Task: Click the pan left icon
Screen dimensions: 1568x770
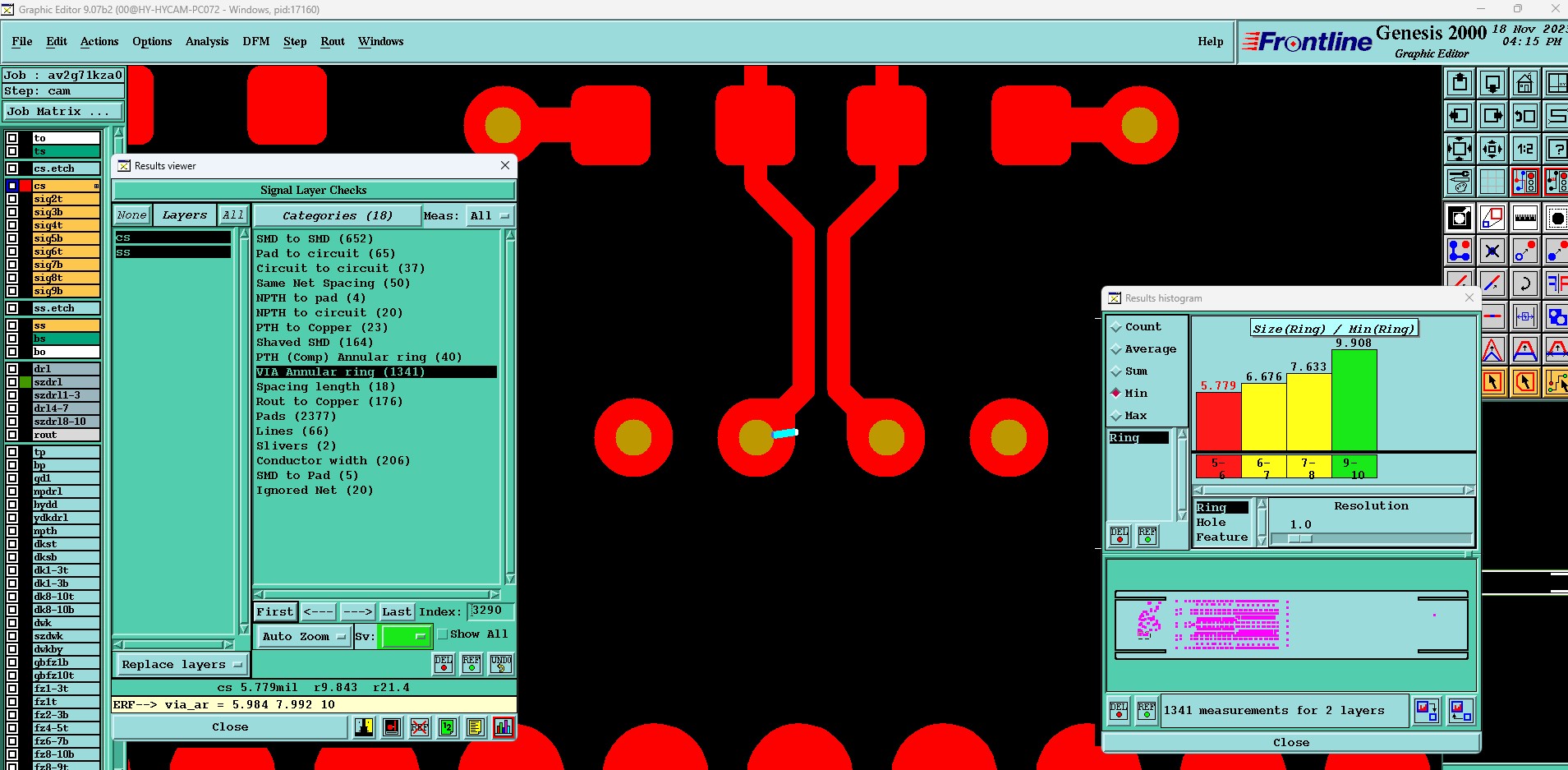Action: (x=1460, y=116)
